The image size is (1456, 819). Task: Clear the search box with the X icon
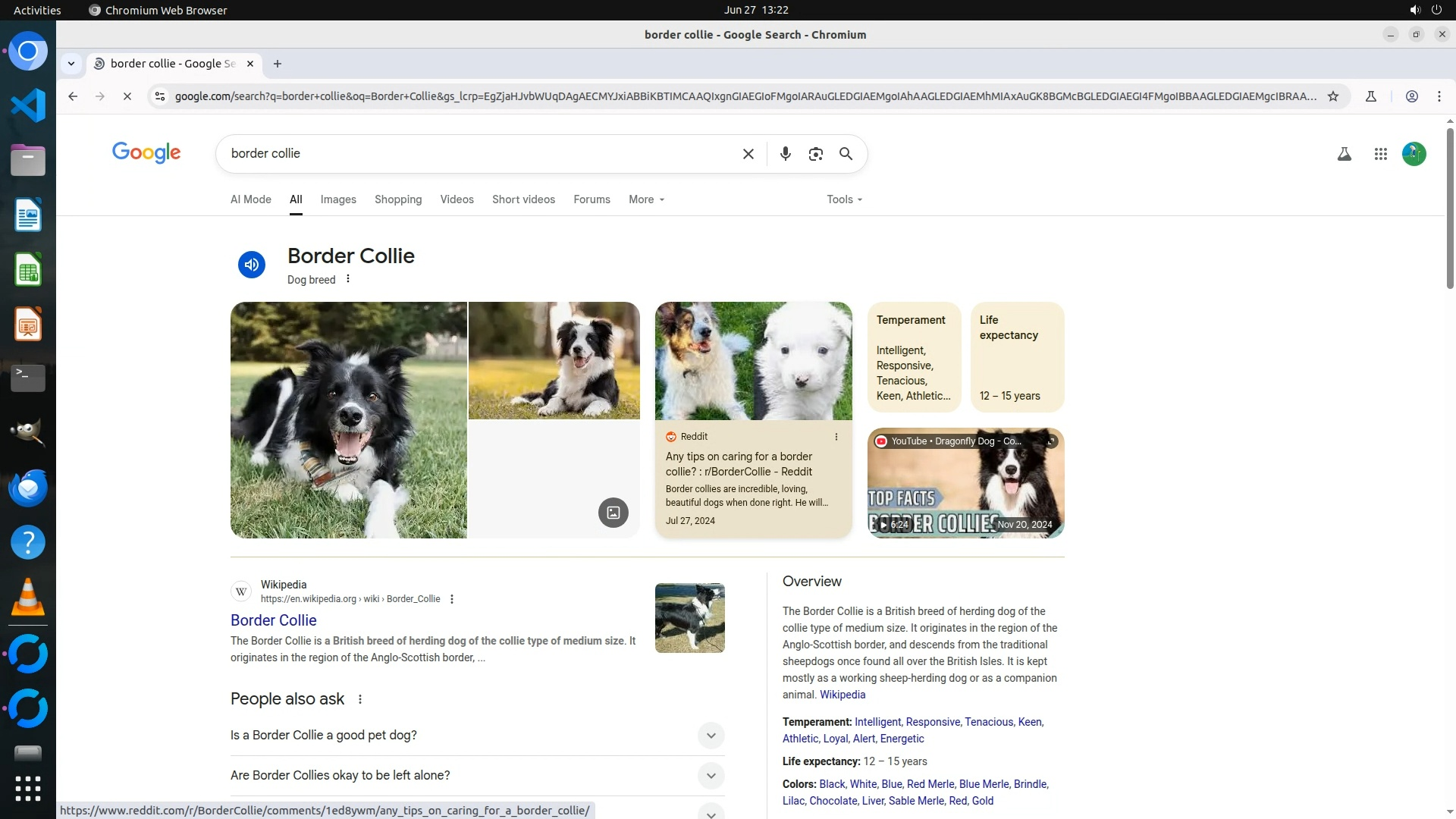748,154
